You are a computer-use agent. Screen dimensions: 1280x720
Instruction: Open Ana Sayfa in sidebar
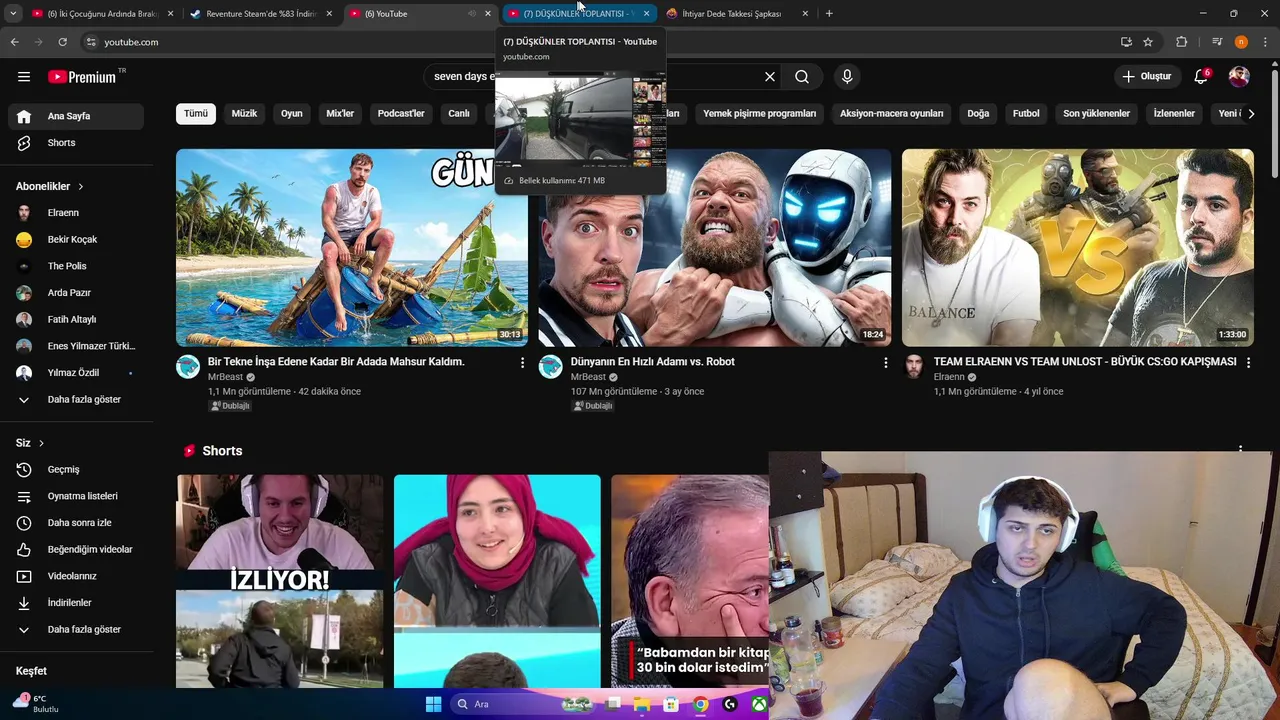coord(76,116)
